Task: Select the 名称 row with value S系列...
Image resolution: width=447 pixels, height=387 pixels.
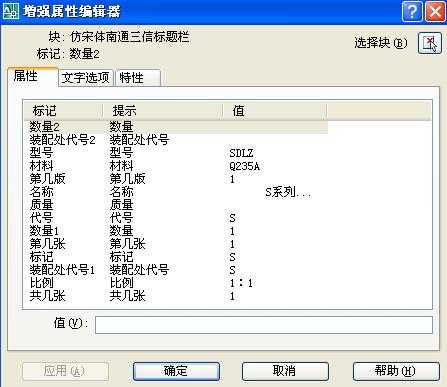Action: coord(176,192)
